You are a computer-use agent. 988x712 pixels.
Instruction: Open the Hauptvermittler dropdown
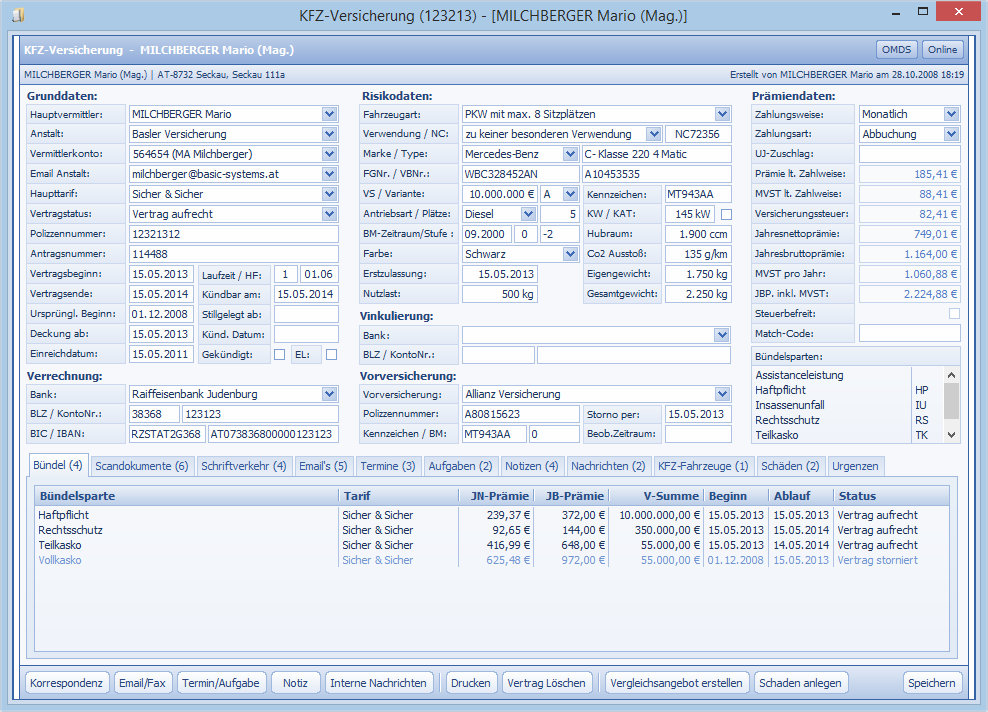tap(329, 114)
